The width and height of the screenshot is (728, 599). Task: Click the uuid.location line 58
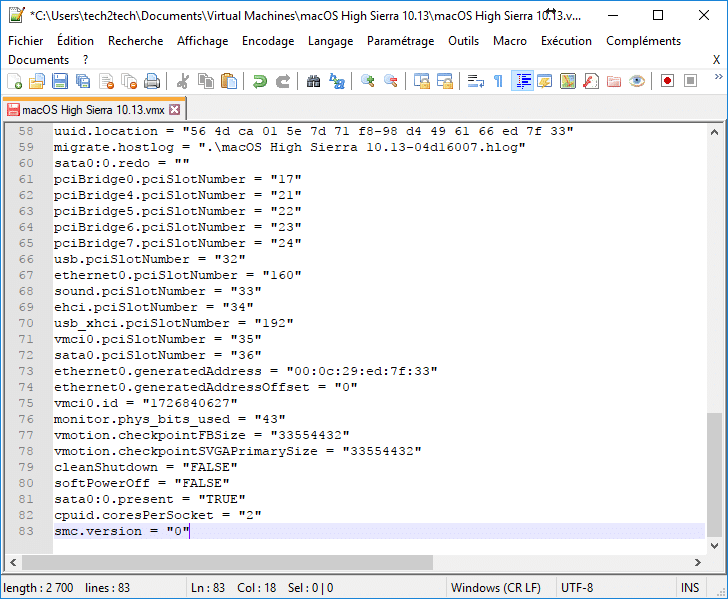[314, 131]
